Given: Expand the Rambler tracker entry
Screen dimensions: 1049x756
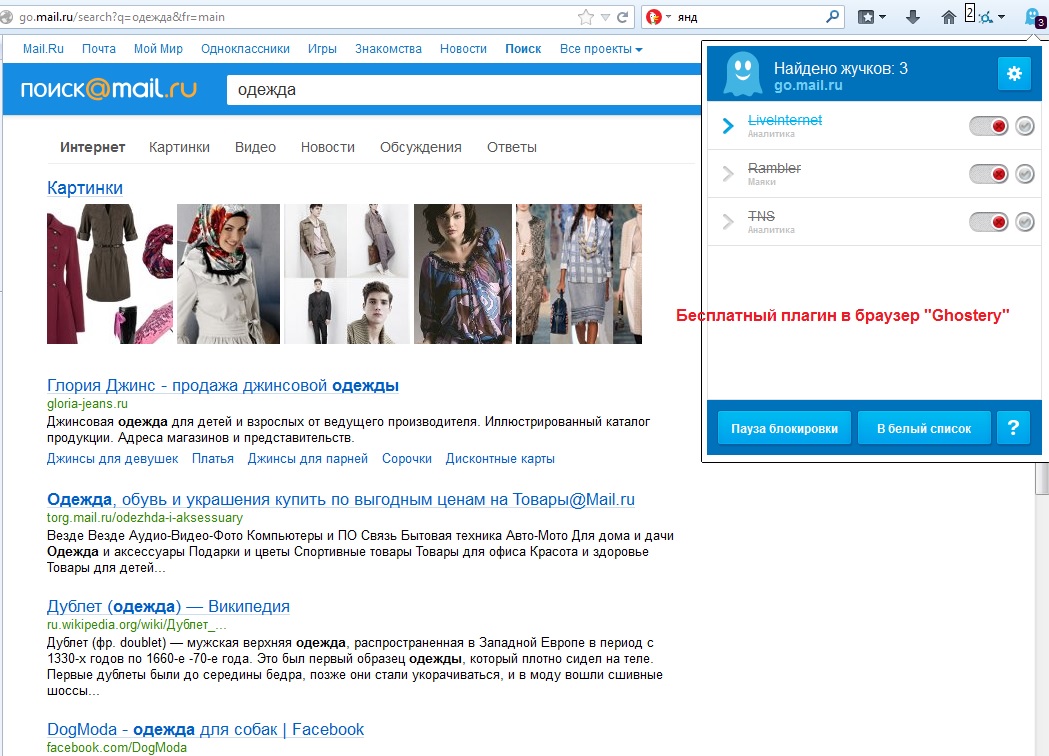Looking at the screenshot, I should point(728,174).
